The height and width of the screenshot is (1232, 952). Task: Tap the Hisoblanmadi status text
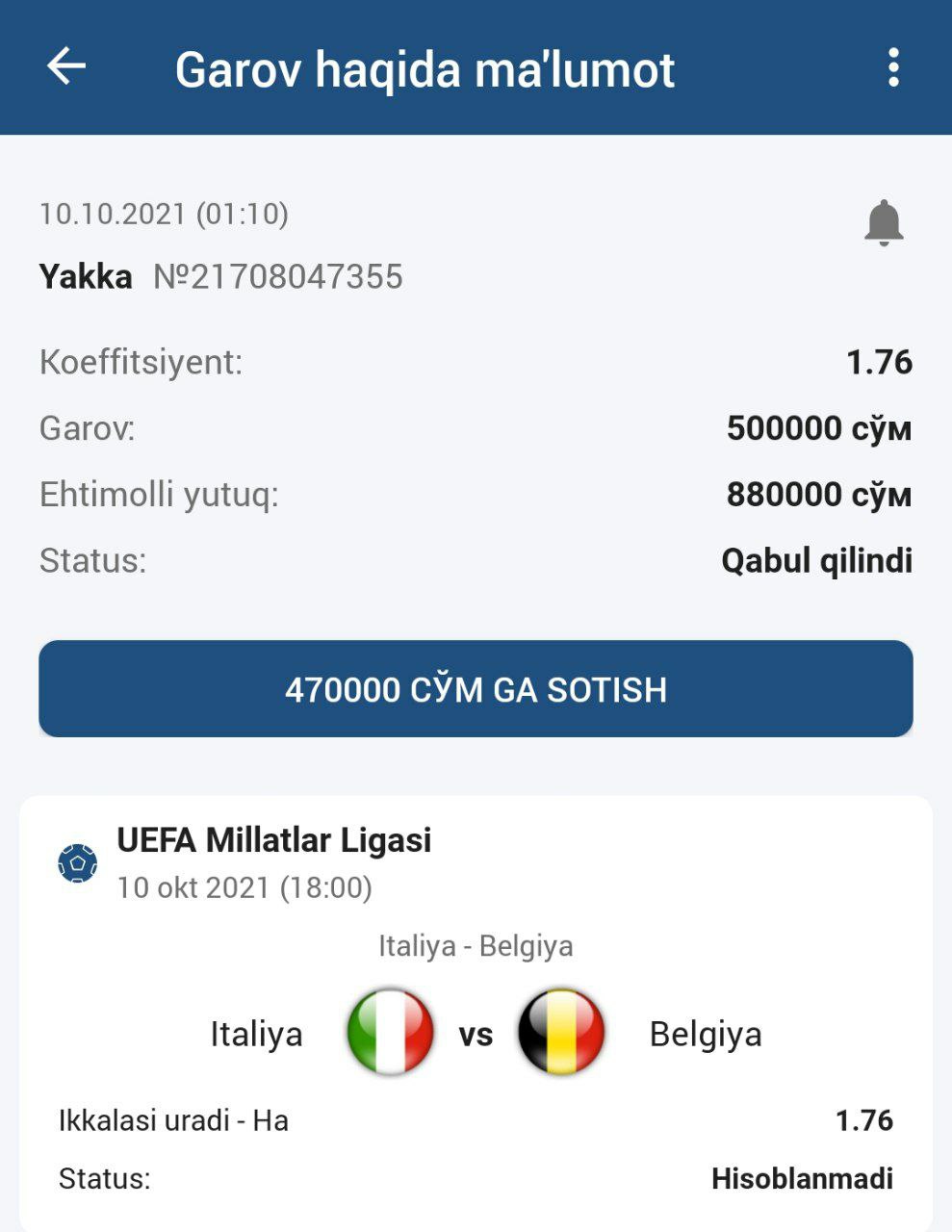pyautogui.click(x=802, y=1178)
